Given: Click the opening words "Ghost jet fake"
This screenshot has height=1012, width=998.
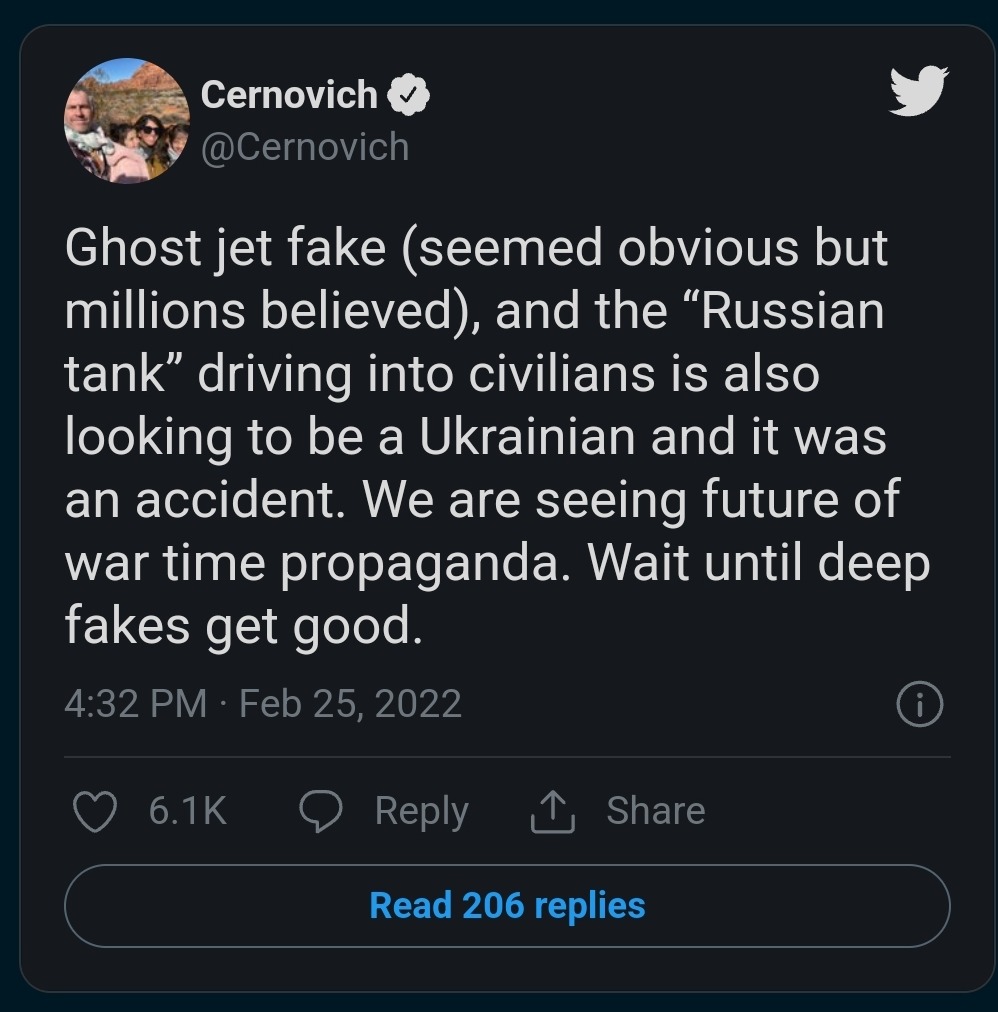Looking at the screenshot, I should tap(225, 248).
